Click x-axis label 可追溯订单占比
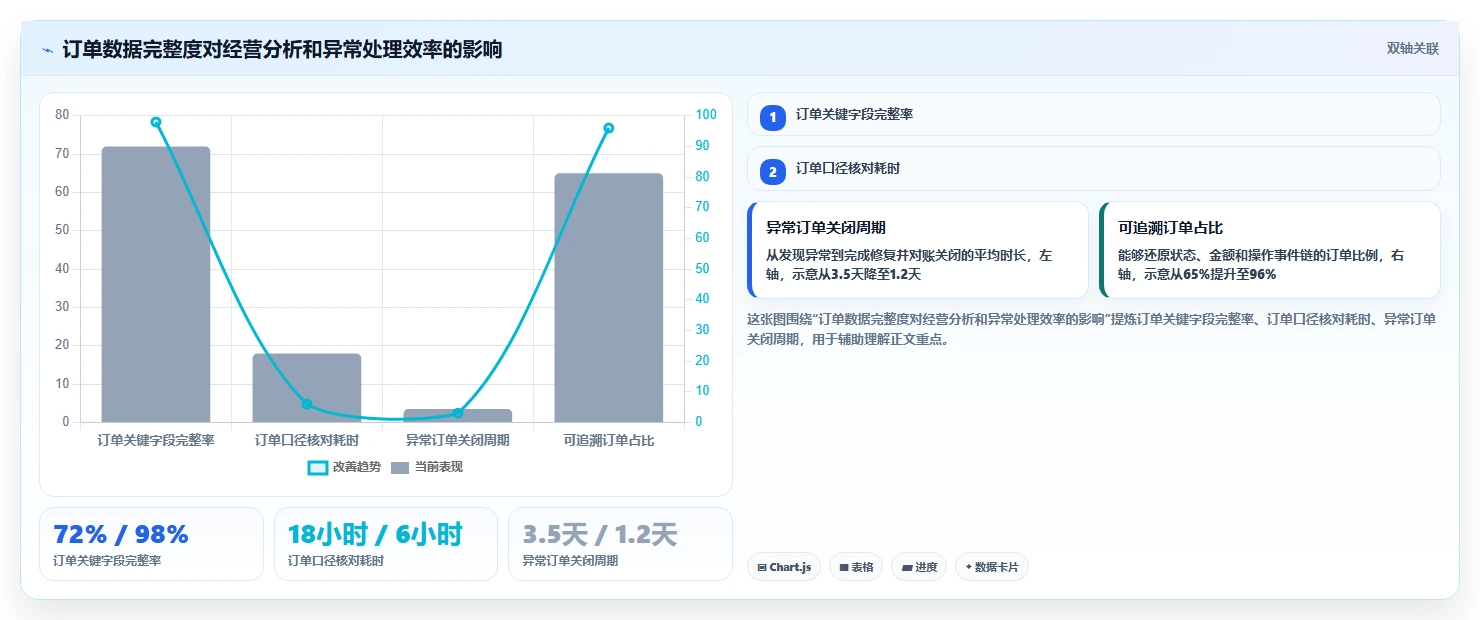The height and width of the screenshot is (620, 1480). point(609,440)
